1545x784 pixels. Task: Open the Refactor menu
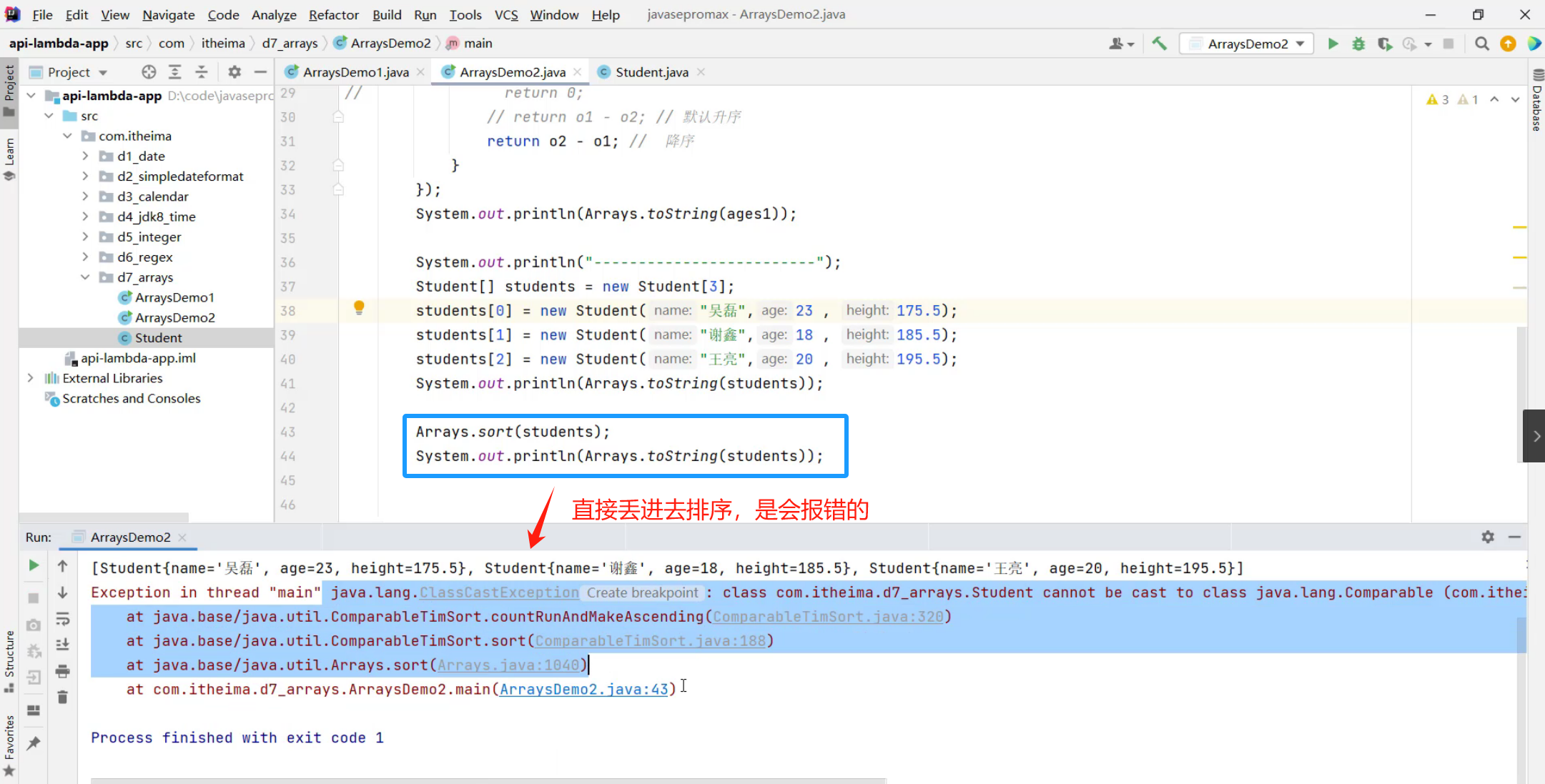pos(333,14)
